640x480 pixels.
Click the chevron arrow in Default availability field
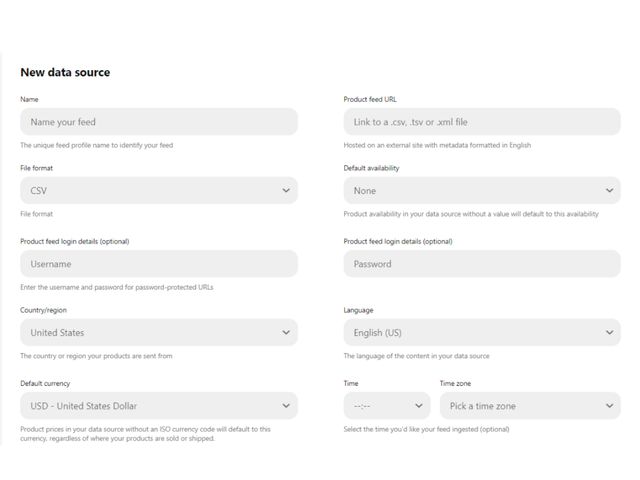(610, 190)
